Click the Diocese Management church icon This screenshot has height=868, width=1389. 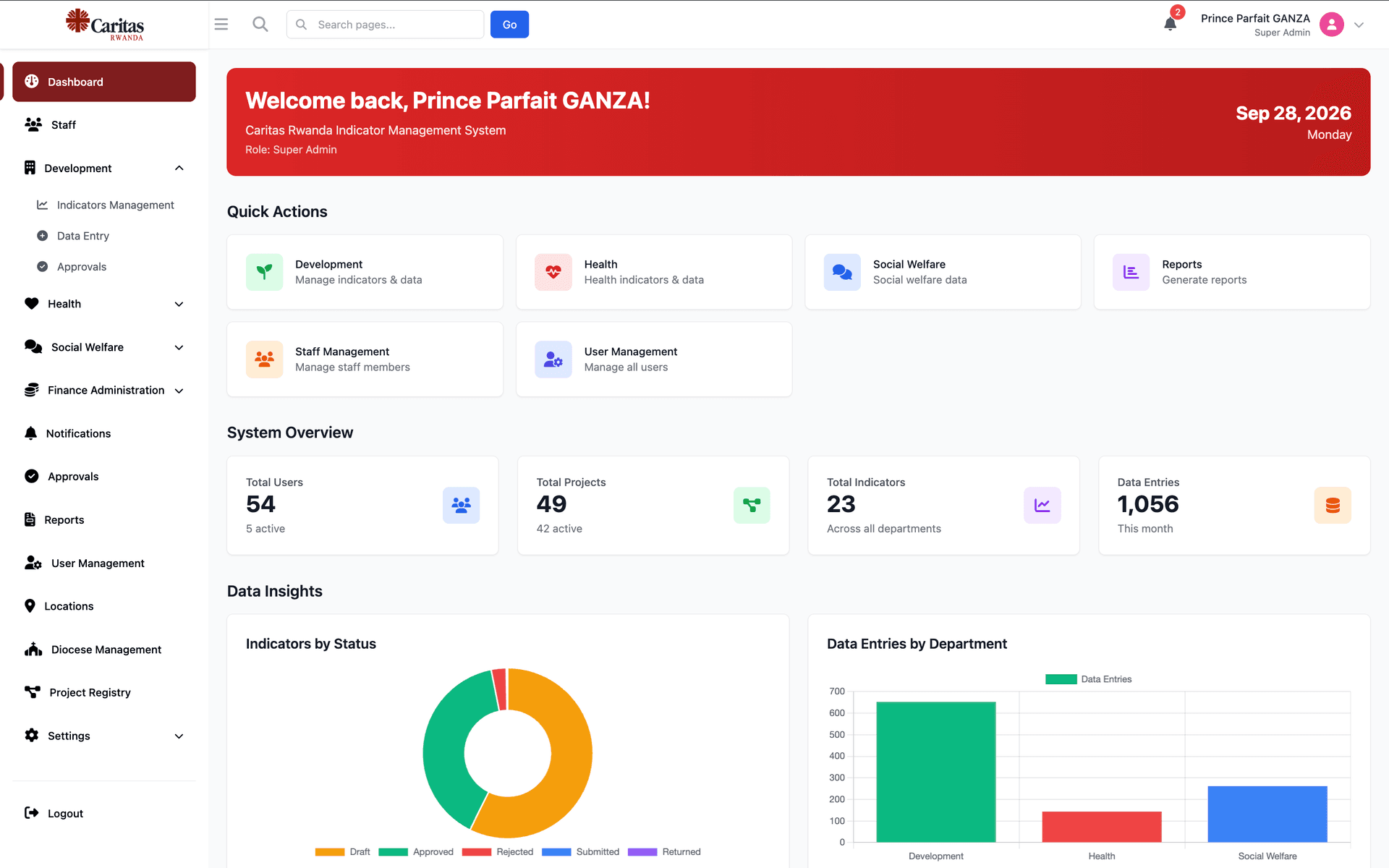(x=33, y=649)
